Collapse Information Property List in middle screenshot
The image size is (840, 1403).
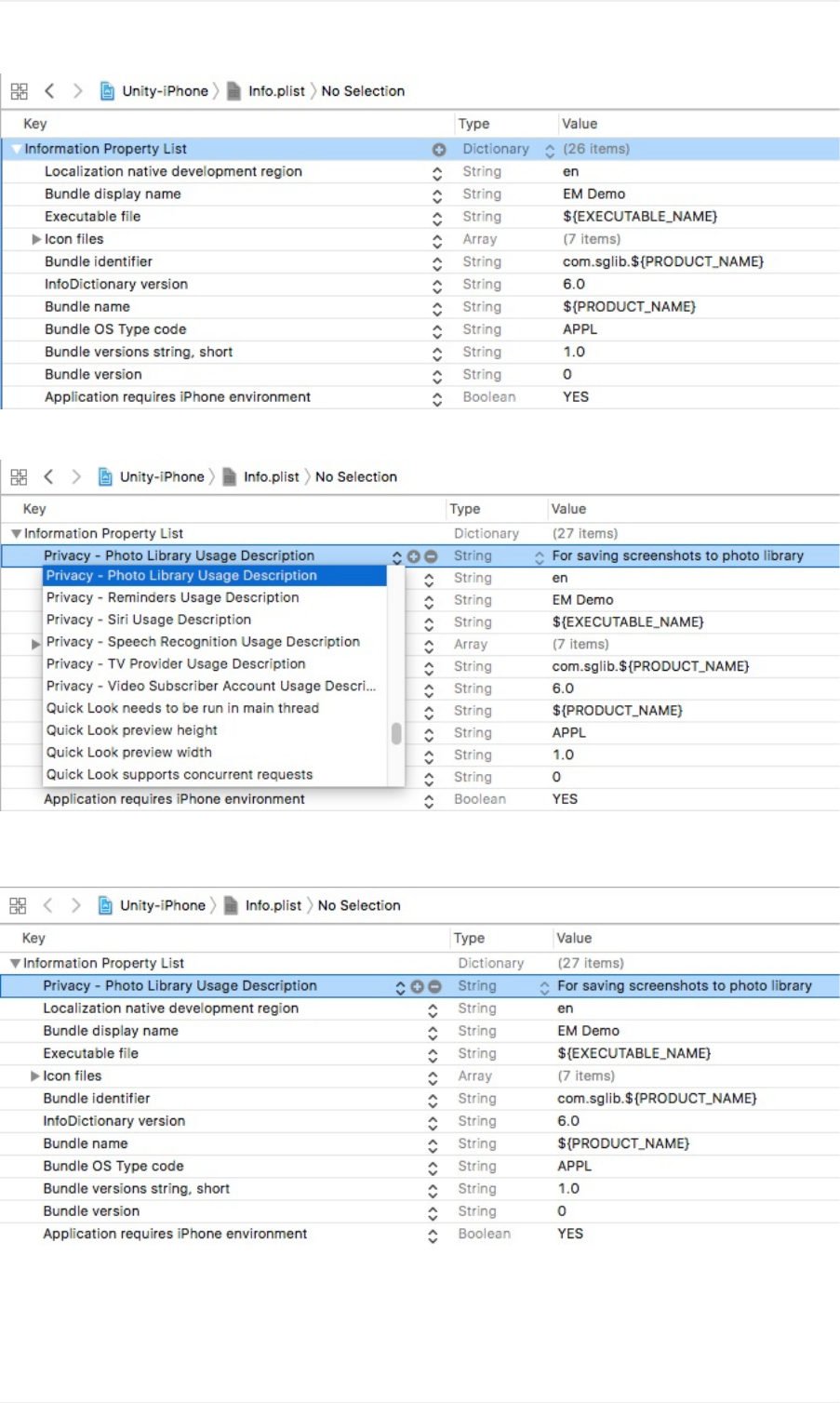tap(16, 534)
